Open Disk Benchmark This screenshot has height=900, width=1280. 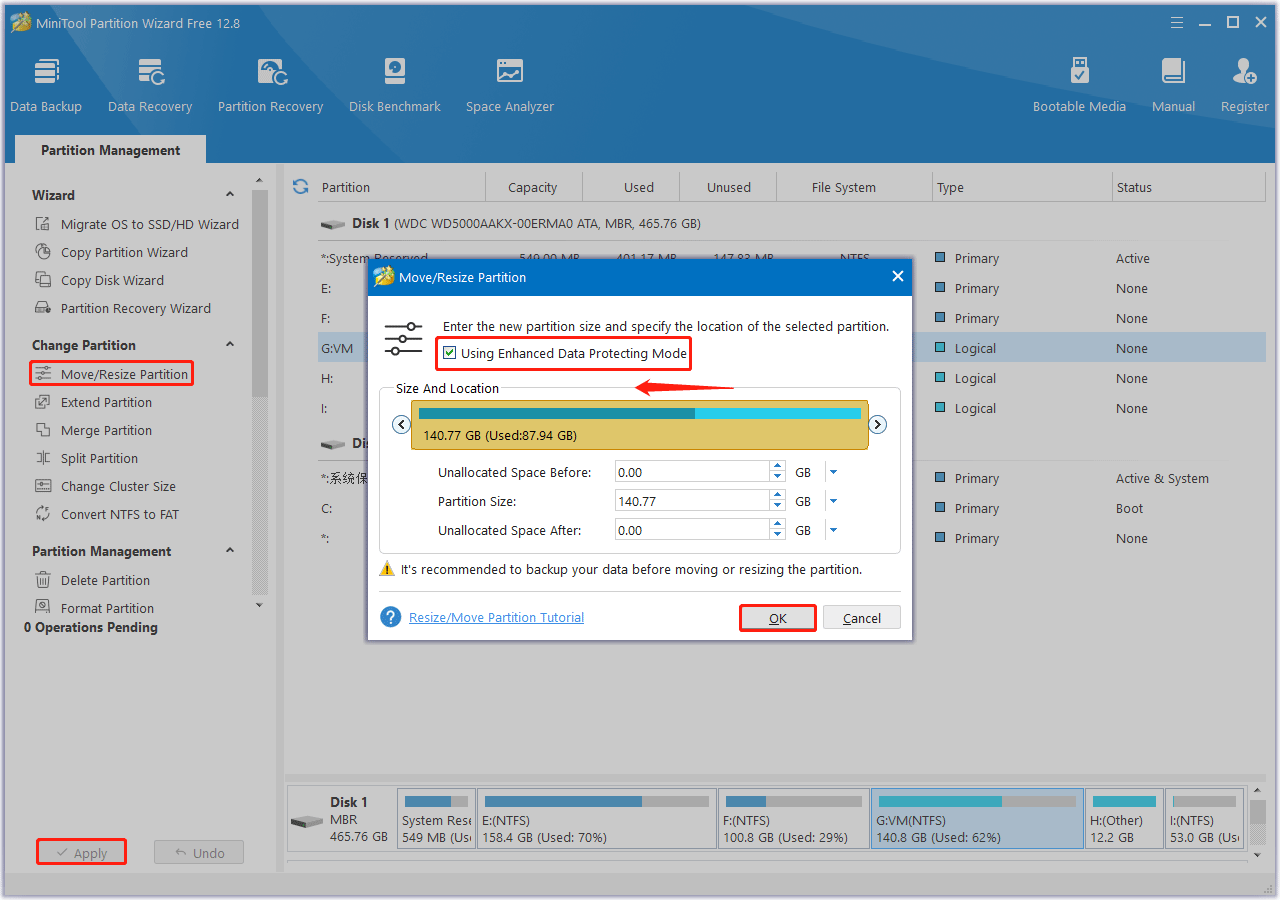[395, 85]
